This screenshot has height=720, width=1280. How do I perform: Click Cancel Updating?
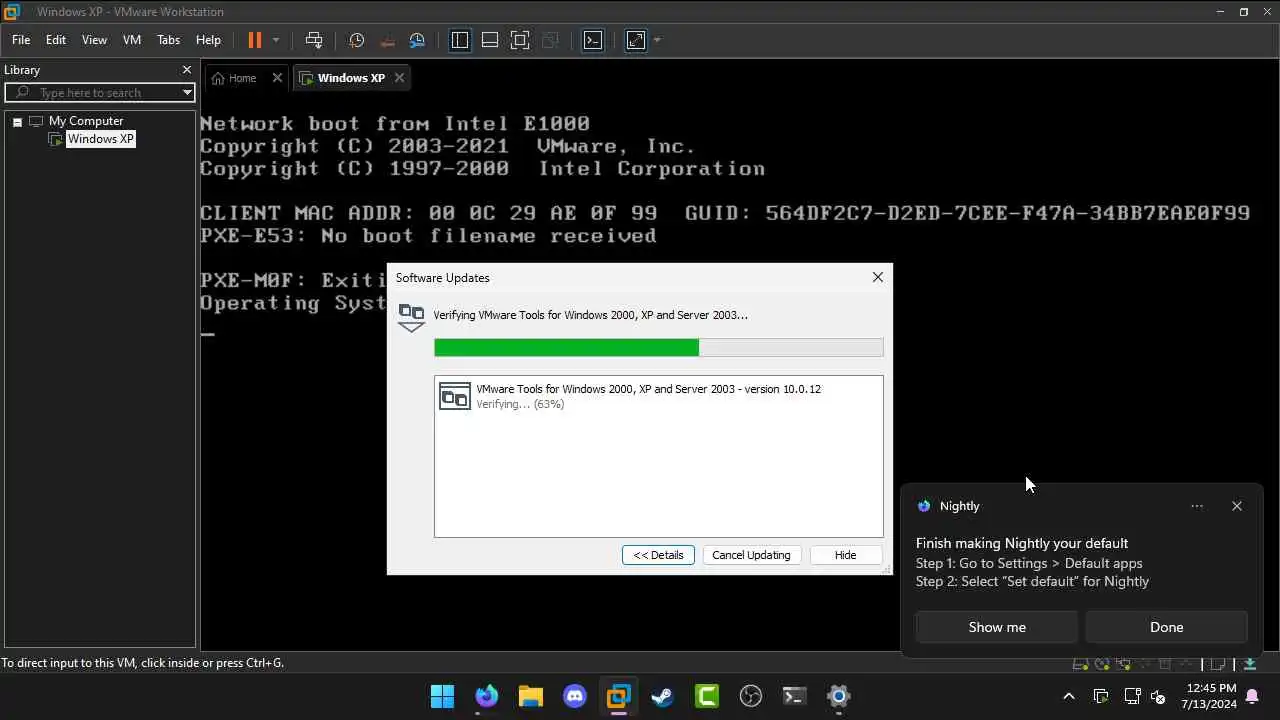coord(751,555)
